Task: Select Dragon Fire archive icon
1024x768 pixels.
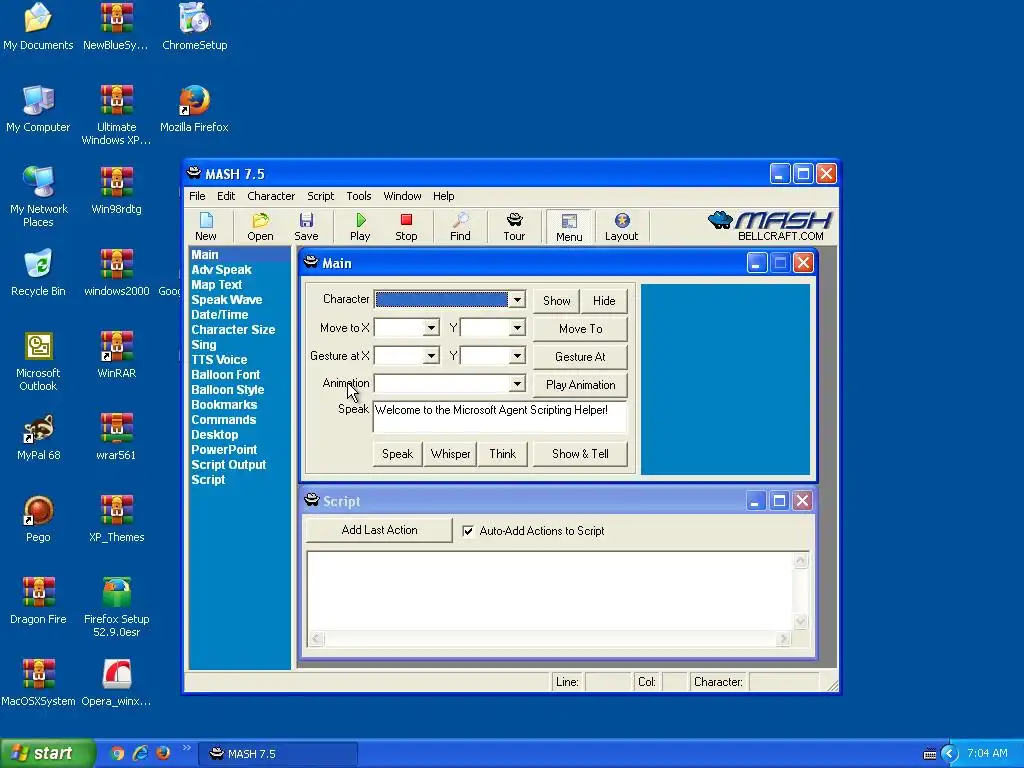Action: (x=38, y=600)
